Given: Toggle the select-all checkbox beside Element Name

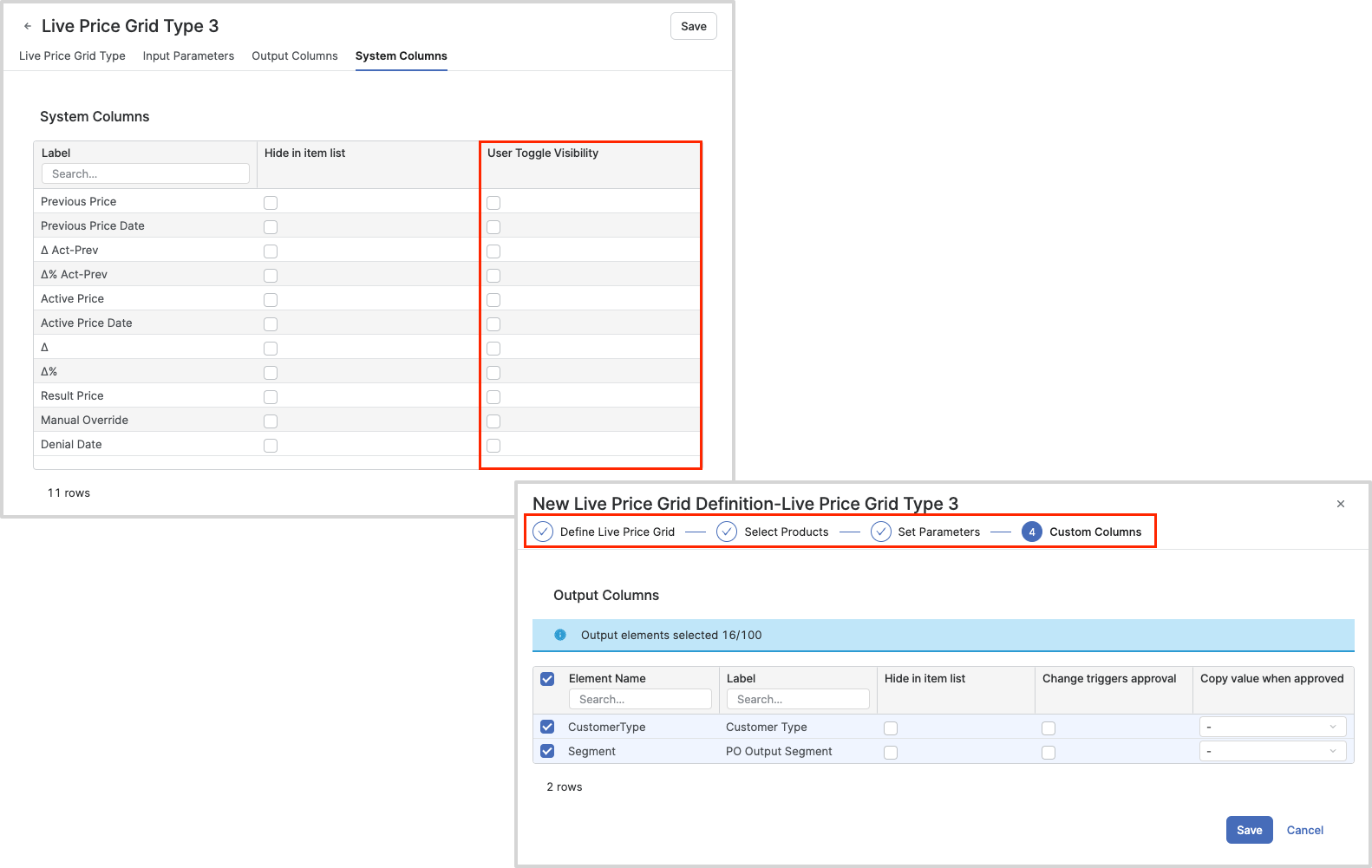Looking at the screenshot, I should [x=547, y=679].
